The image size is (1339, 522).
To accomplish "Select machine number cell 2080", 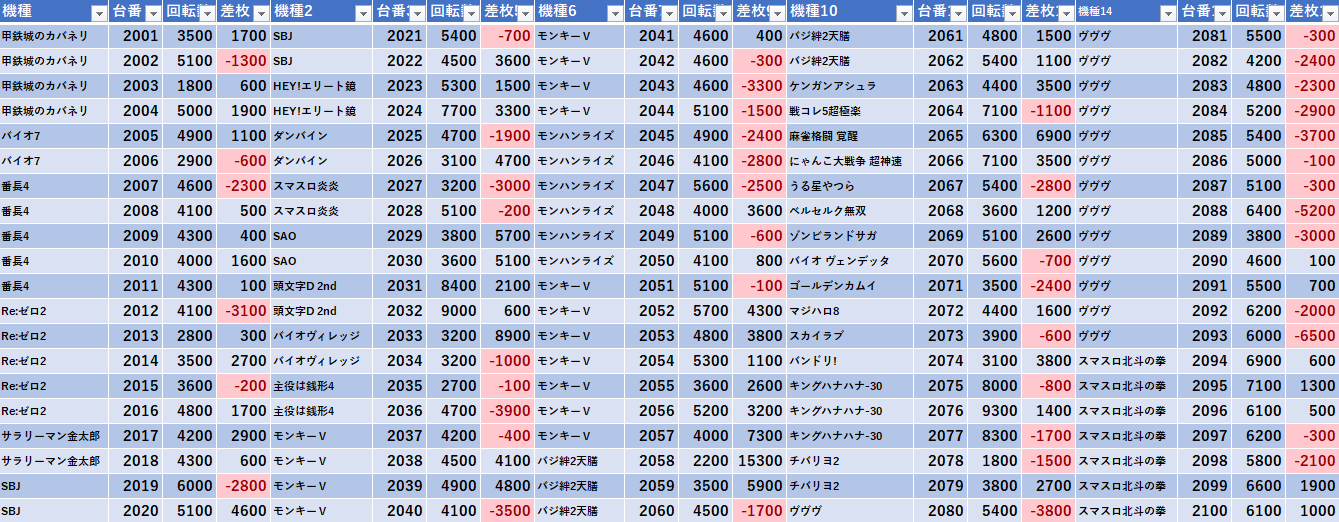I will coord(942,511).
